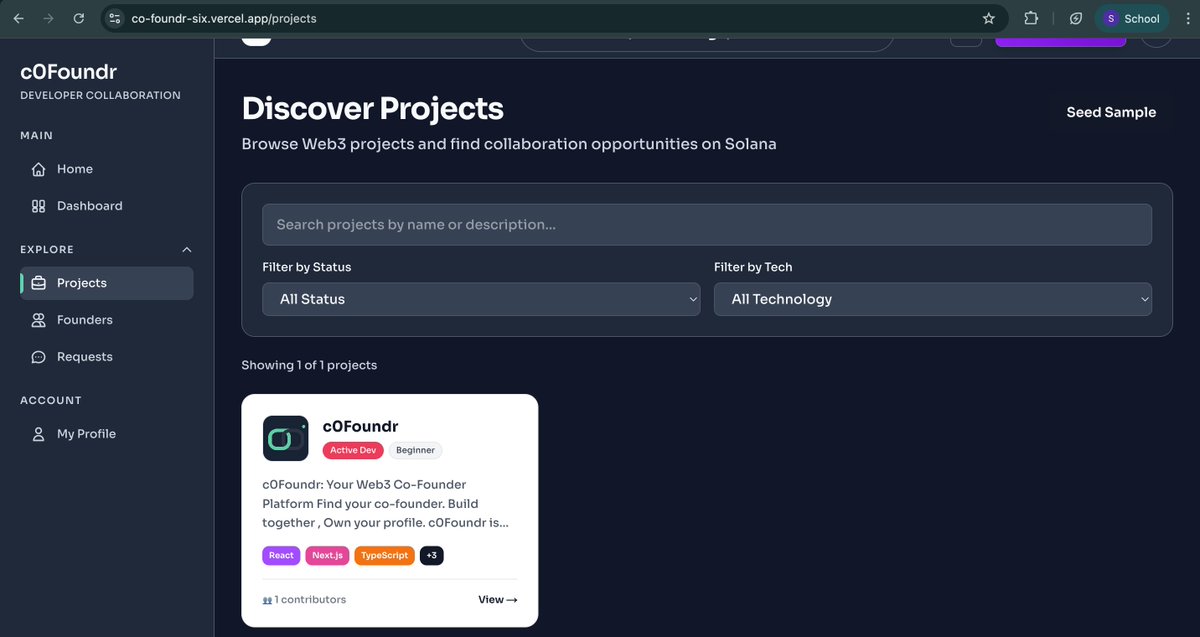Open the School profile chip
The image size is (1200, 637).
1132,18
